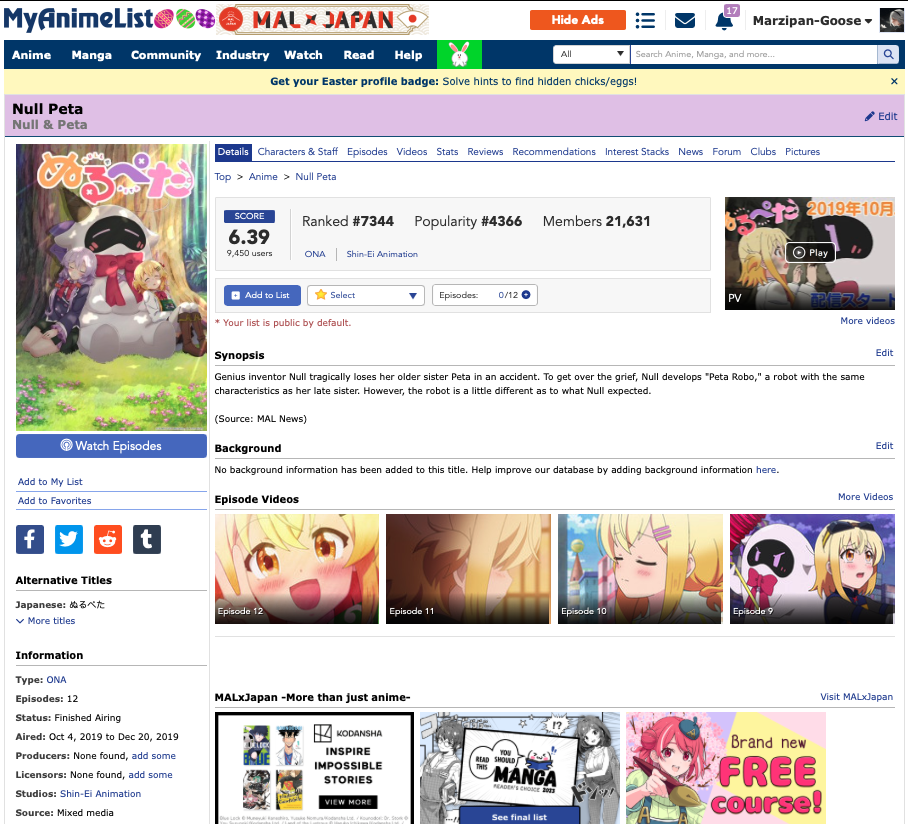Viewport: 908px width, 824px height.
Task: Click the Add to List button
Action: click(x=262, y=295)
